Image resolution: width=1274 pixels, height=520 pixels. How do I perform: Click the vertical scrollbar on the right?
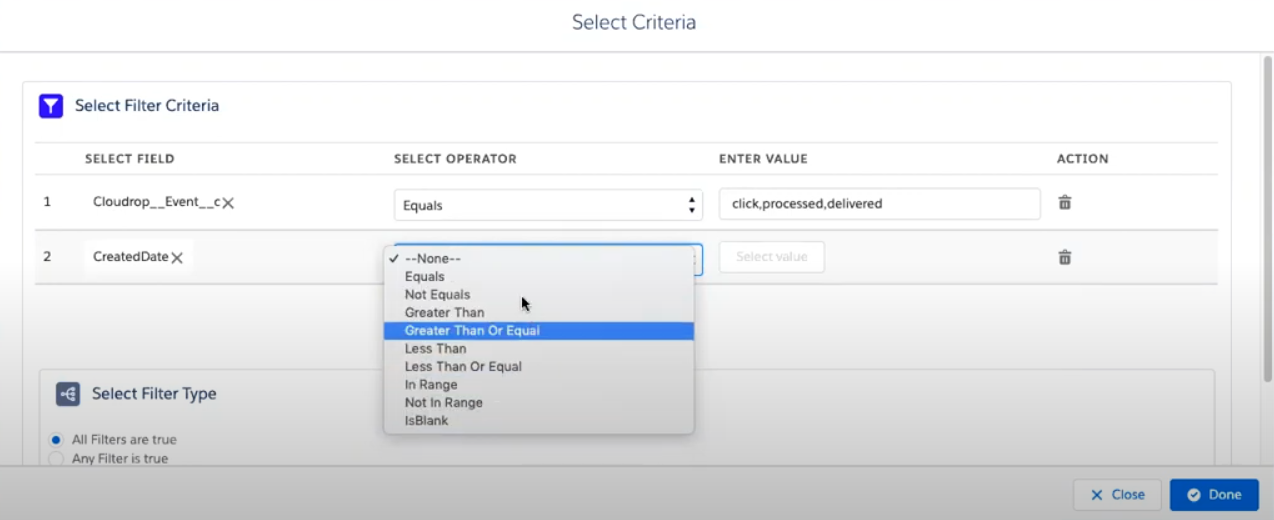click(1266, 220)
